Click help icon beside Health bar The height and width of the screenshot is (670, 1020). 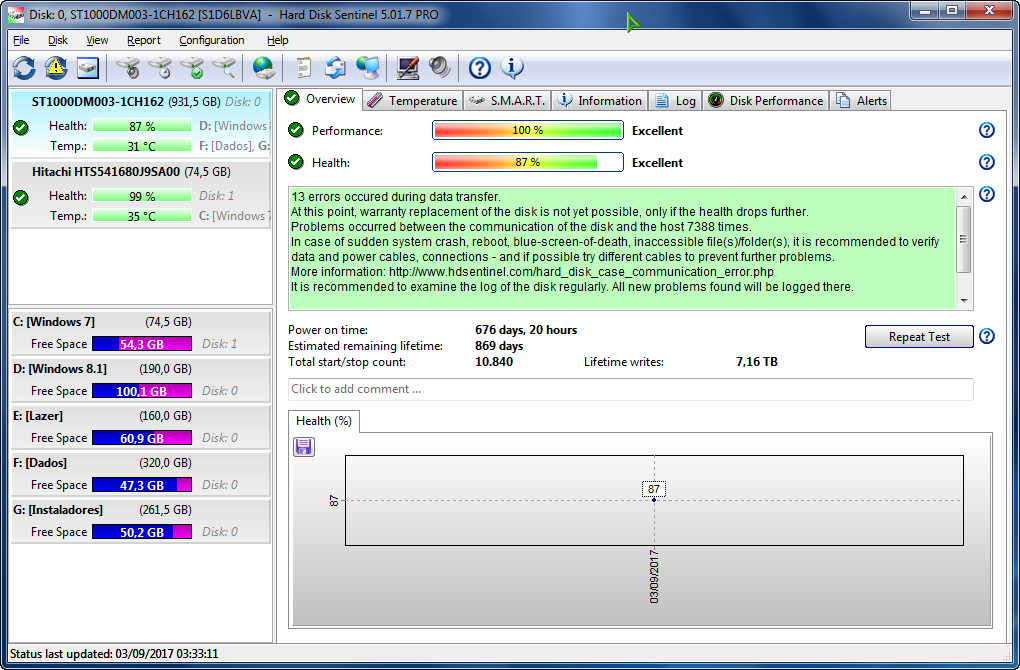pyautogui.click(x=987, y=162)
